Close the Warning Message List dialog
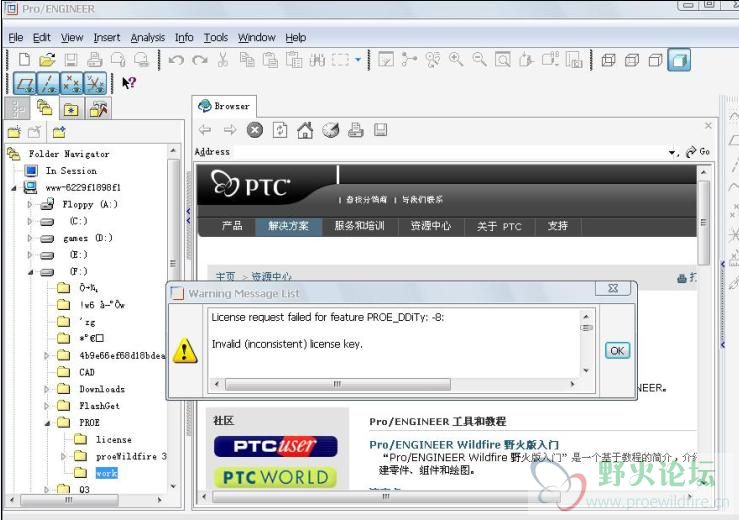Viewport: 739px width, 520px height. (x=613, y=288)
